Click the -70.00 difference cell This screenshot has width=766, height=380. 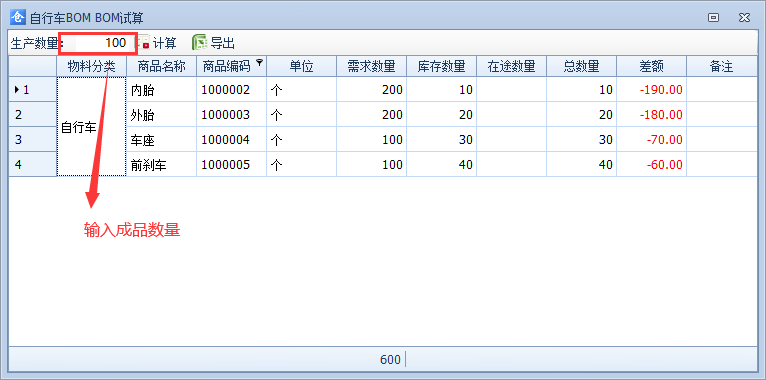pyautogui.click(x=652, y=139)
